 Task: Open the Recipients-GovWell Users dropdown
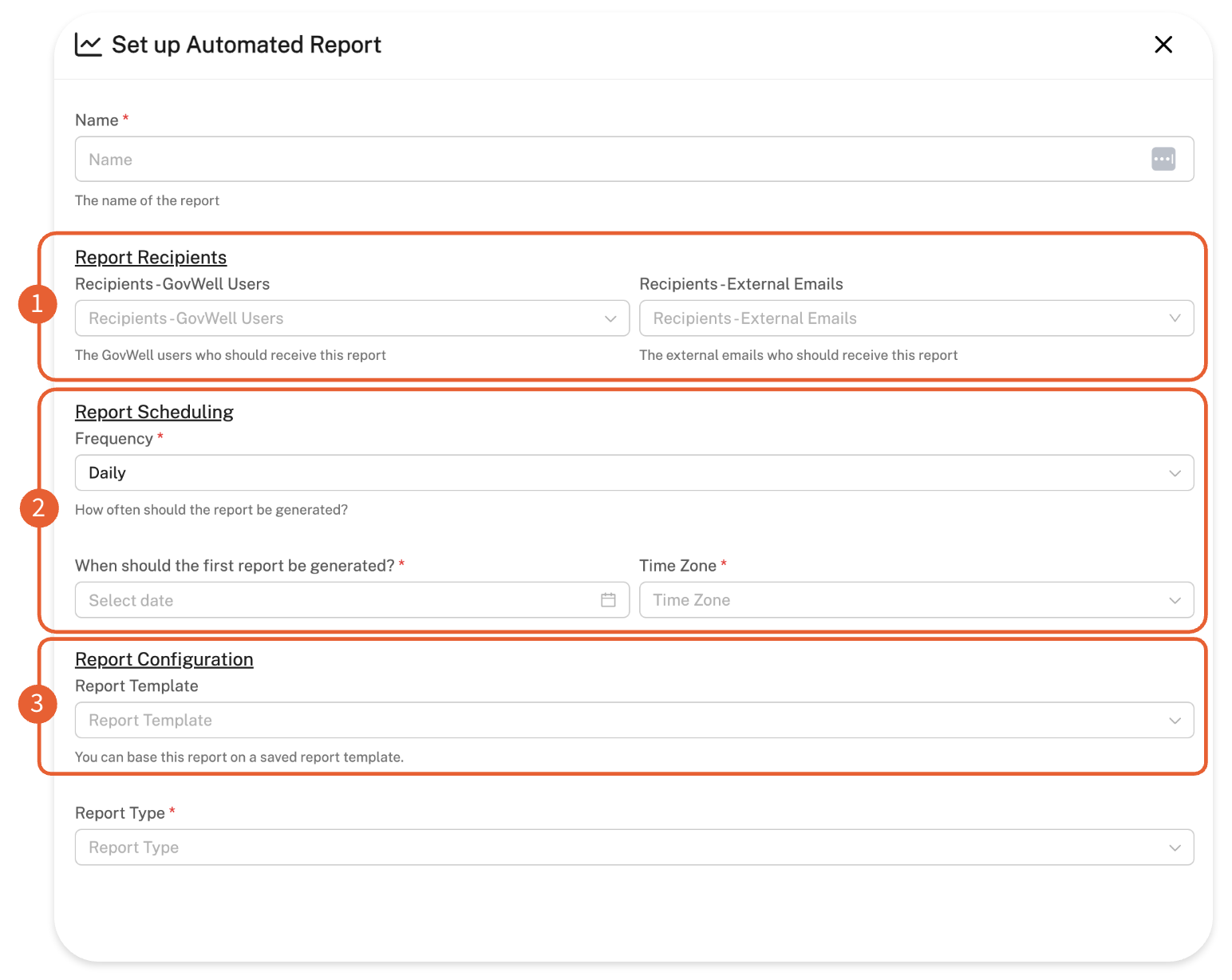351,318
